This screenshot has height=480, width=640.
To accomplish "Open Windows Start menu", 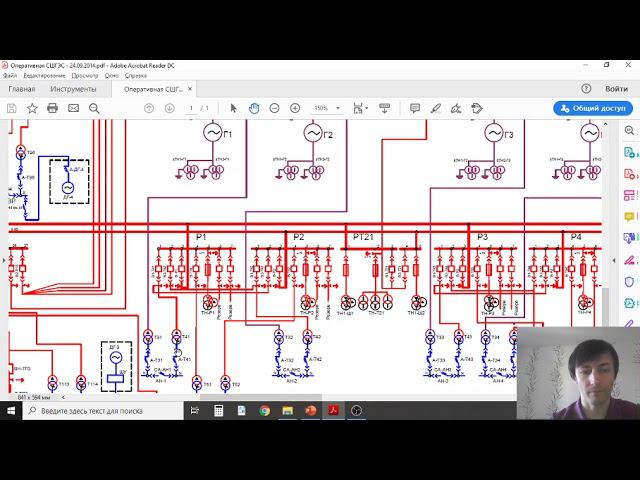I will click(11, 411).
